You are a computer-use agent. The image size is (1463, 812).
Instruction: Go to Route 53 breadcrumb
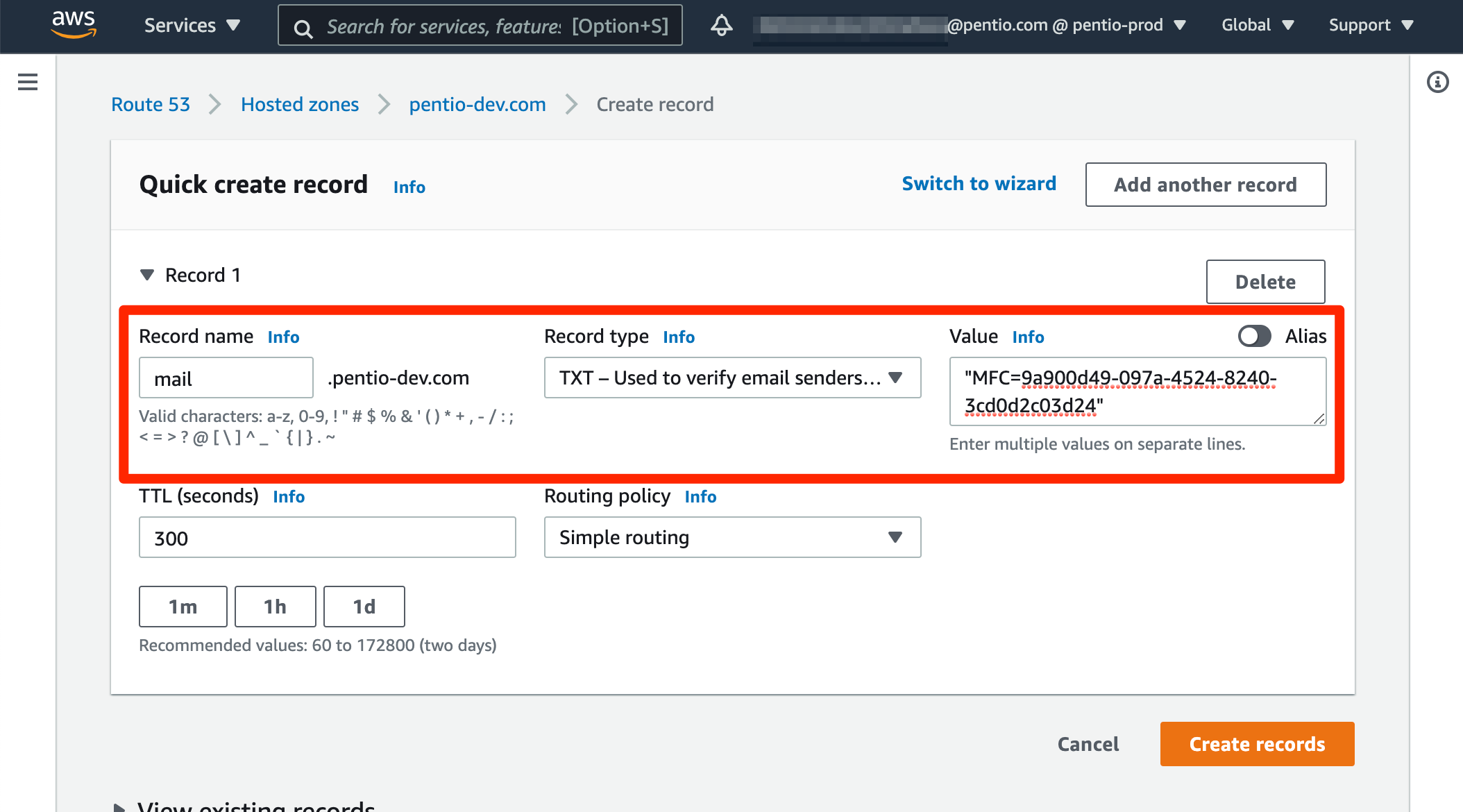click(x=151, y=104)
